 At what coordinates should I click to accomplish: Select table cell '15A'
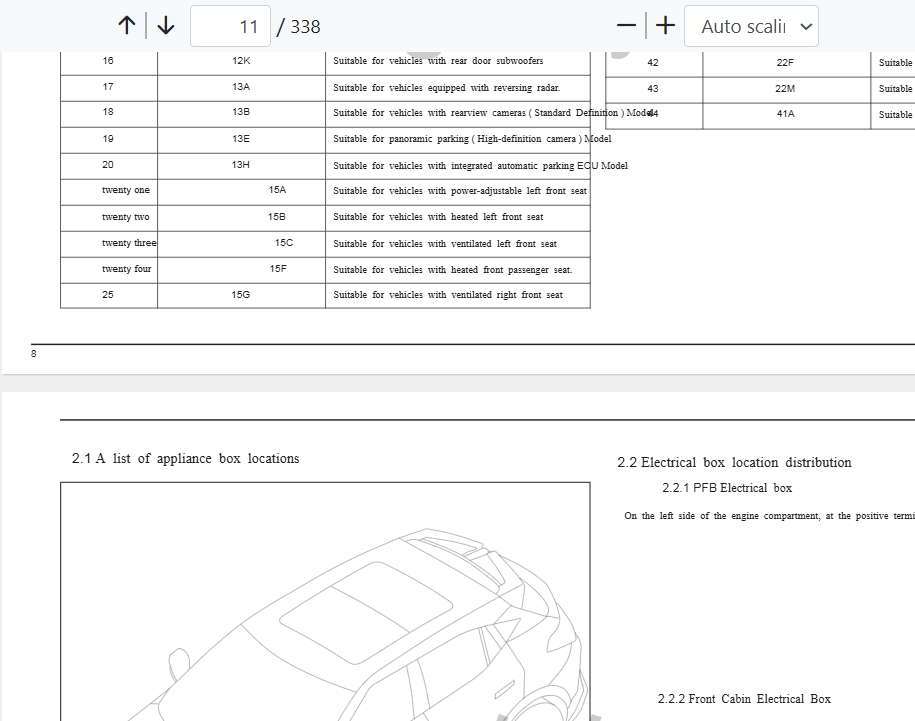click(277, 190)
